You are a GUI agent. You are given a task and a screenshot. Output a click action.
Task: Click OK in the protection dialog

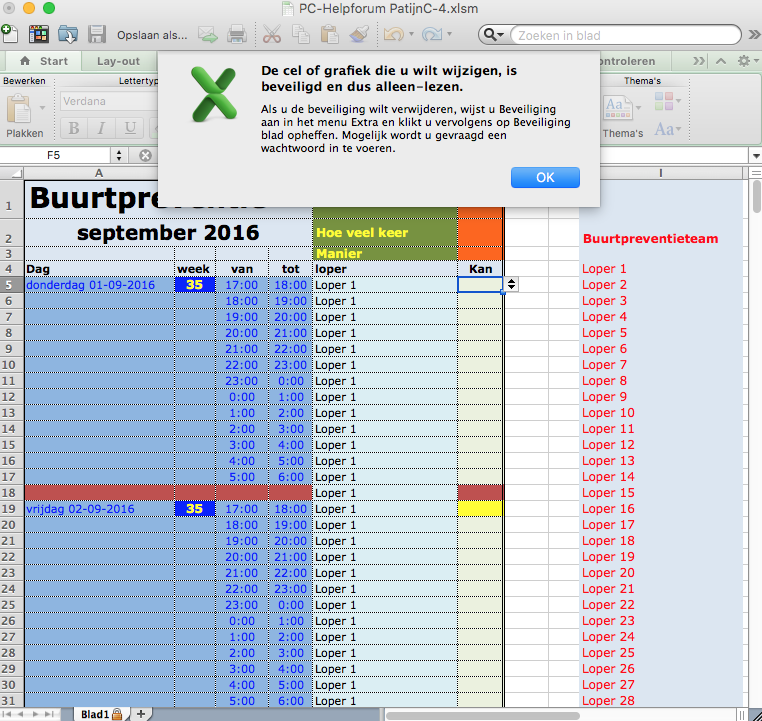pyautogui.click(x=545, y=178)
